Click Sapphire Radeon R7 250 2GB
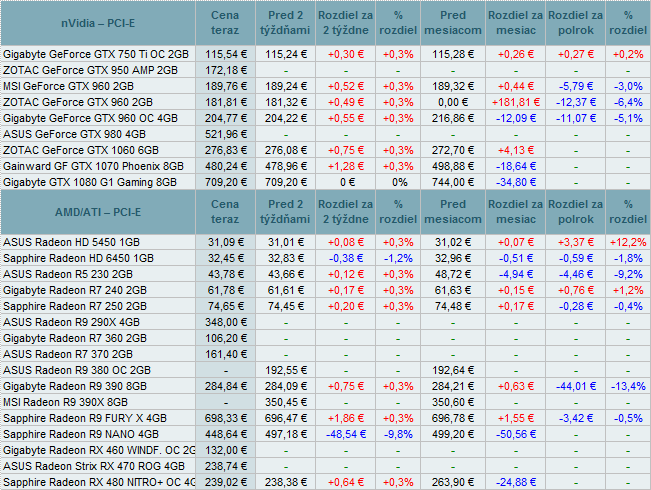The width and height of the screenshot is (651, 490). [x=75, y=306]
